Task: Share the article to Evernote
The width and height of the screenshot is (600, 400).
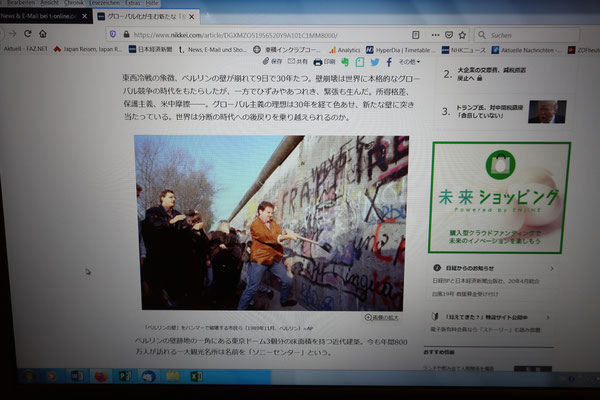Action: pos(345,62)
